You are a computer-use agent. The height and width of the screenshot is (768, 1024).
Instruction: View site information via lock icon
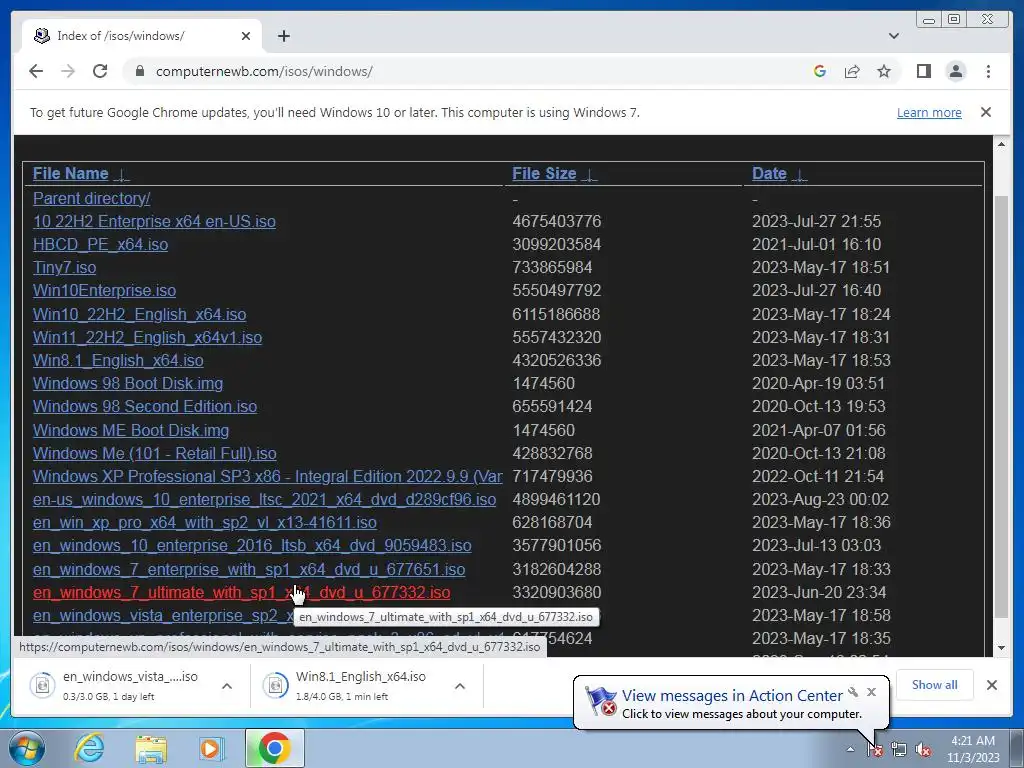pos(139,71)
